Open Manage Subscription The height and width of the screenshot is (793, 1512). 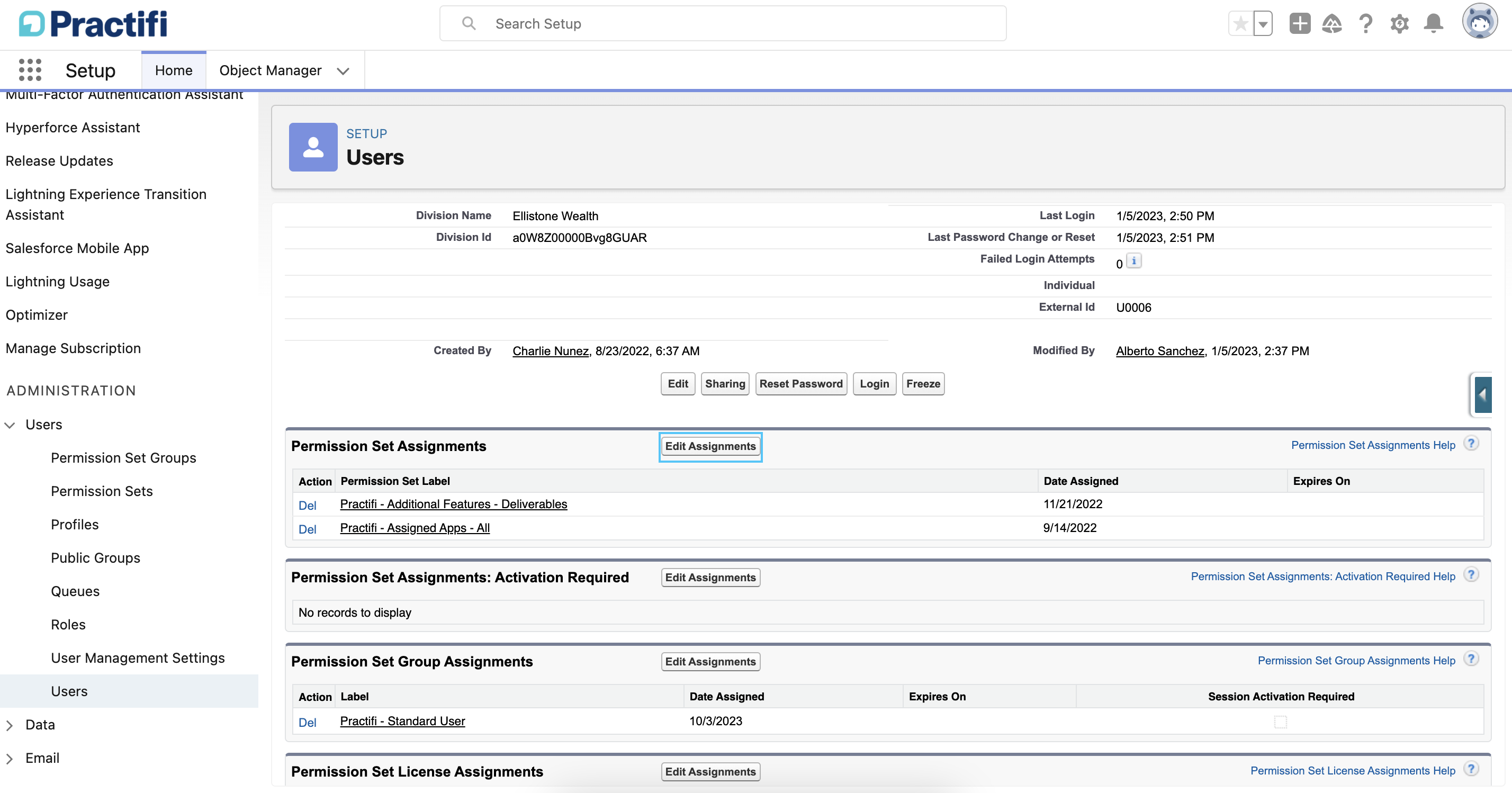[x=73, y=349]
